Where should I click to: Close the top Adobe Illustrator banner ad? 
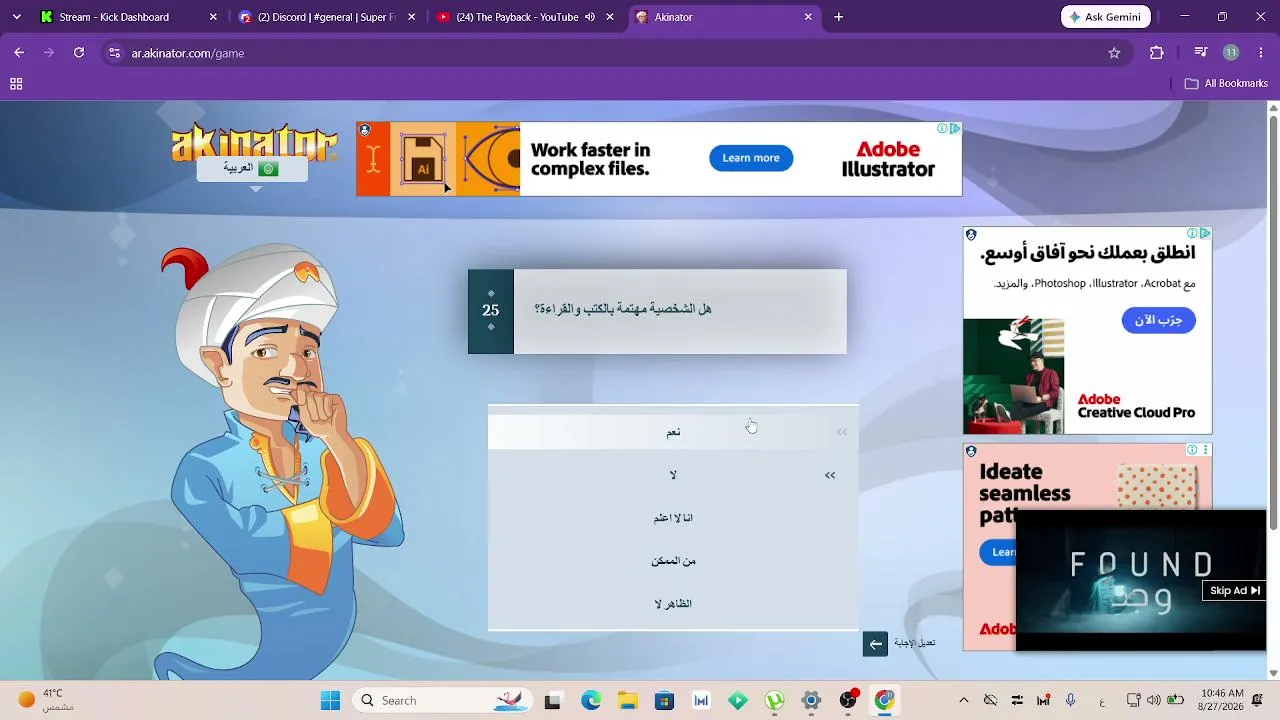pyautogui.click(x=955, y=129)
